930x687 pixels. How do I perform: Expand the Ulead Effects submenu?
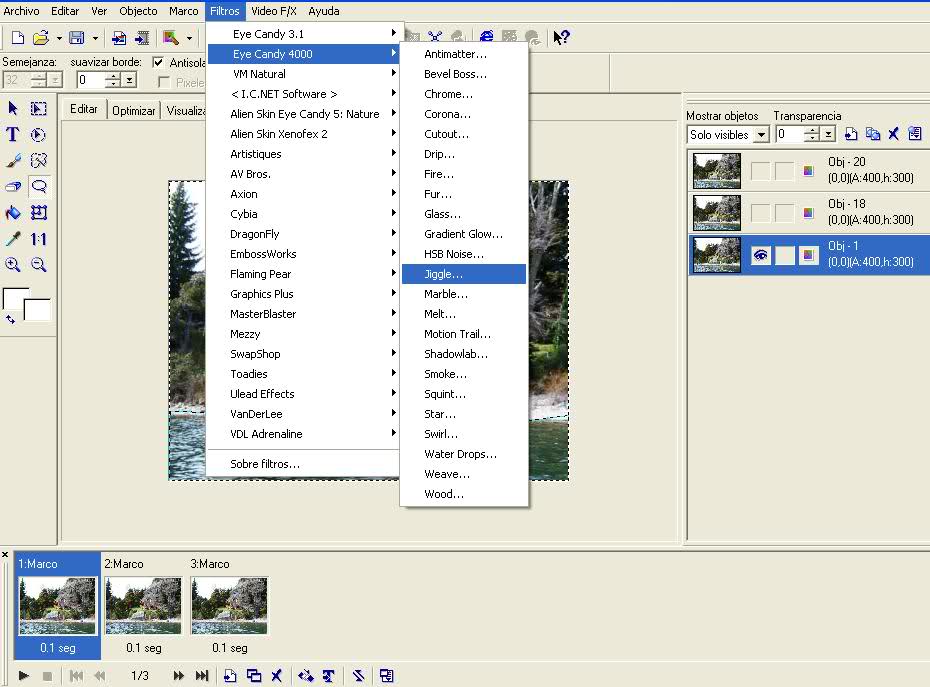tap(302, 394)
